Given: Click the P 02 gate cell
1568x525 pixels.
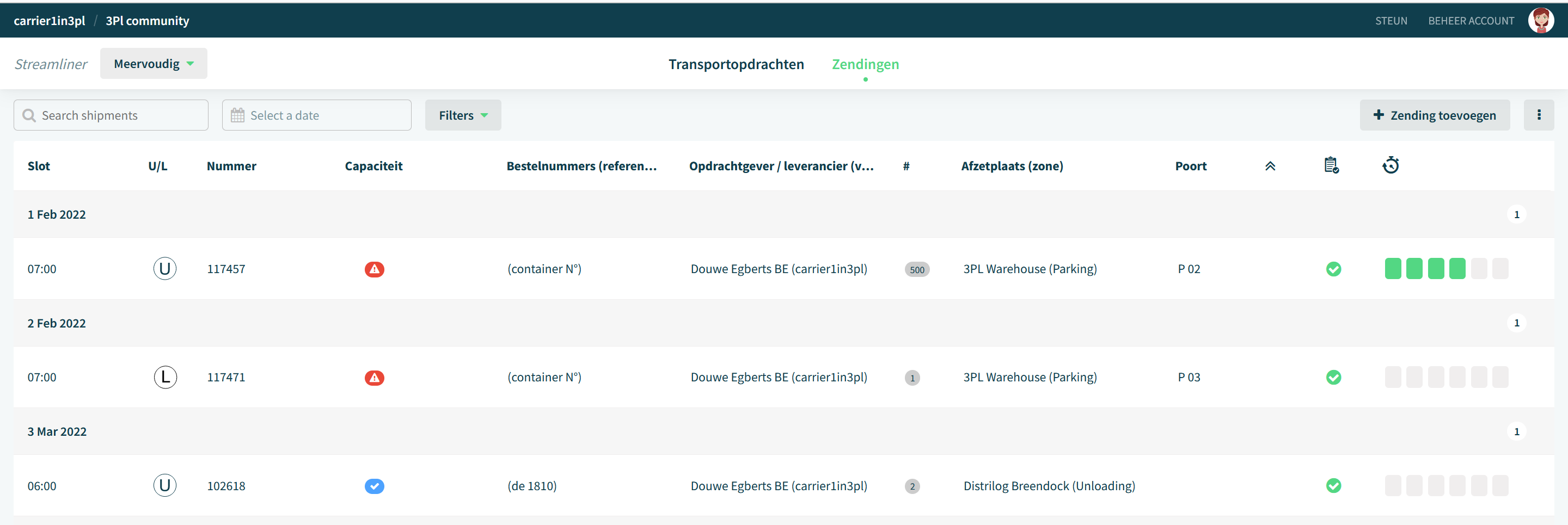Looking at the screenshot, I should [x=1189, y=269].
